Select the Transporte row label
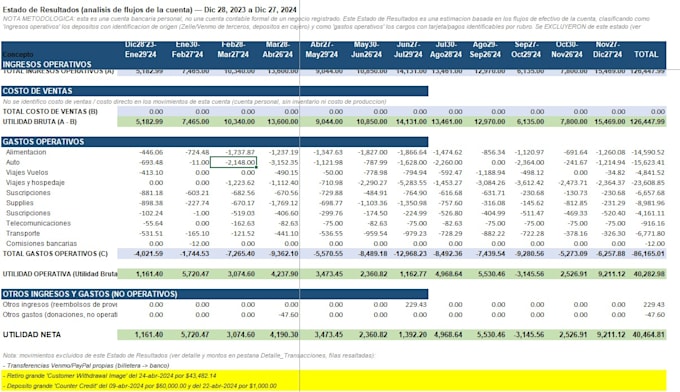Screen dimensions: 680x392 [x=23, y=233]
